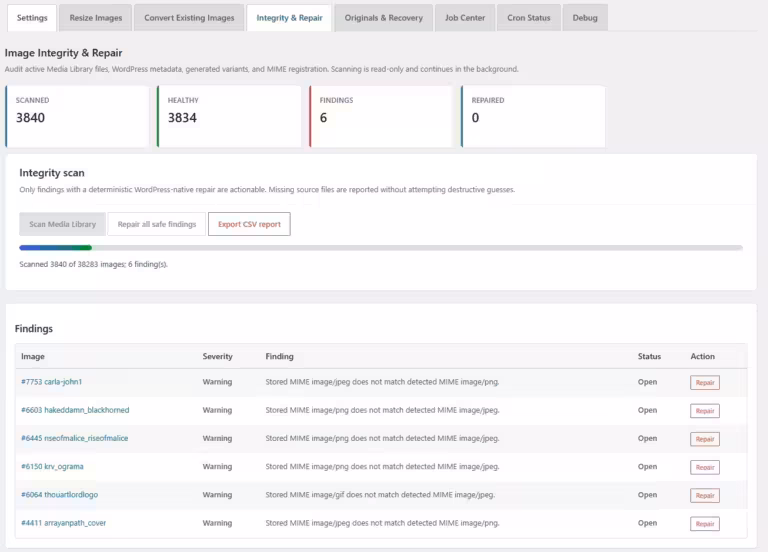Repair finding for krv_ograma
768x552 pixels.
(705, 467)
